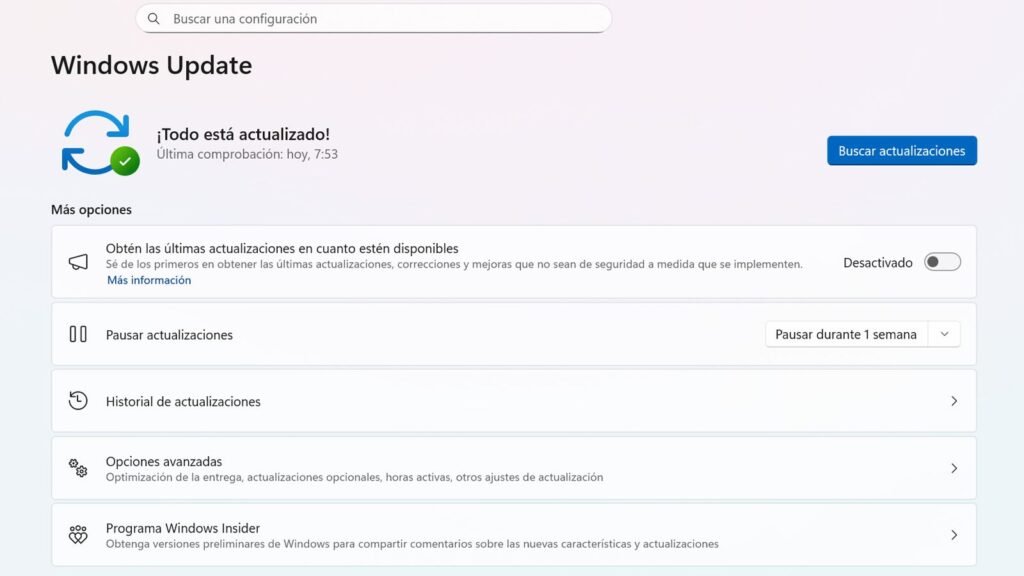
Task: Open the Programa Windows Insider chevron
Action: tap(953, 535)
